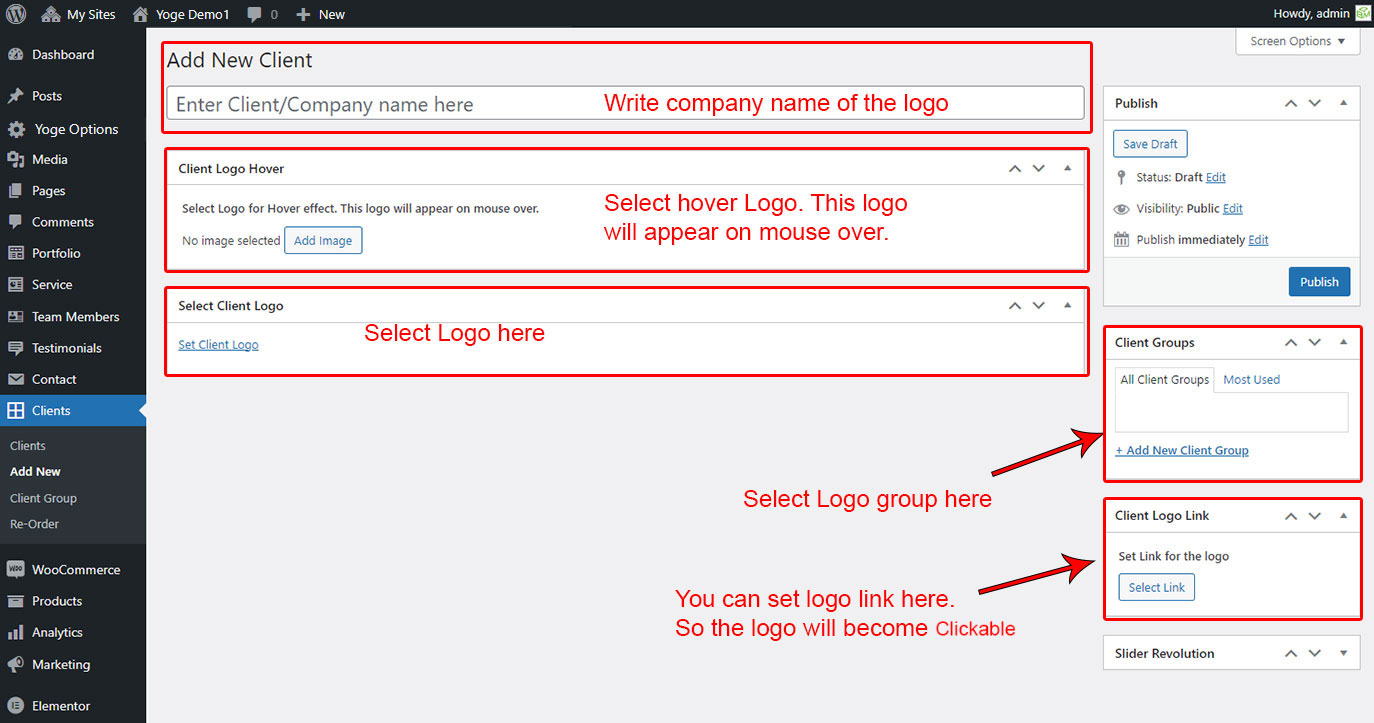Toggle the Select Client Logo panel
The width and height of the screenshot is (1374, 723).
(1067, 306)
